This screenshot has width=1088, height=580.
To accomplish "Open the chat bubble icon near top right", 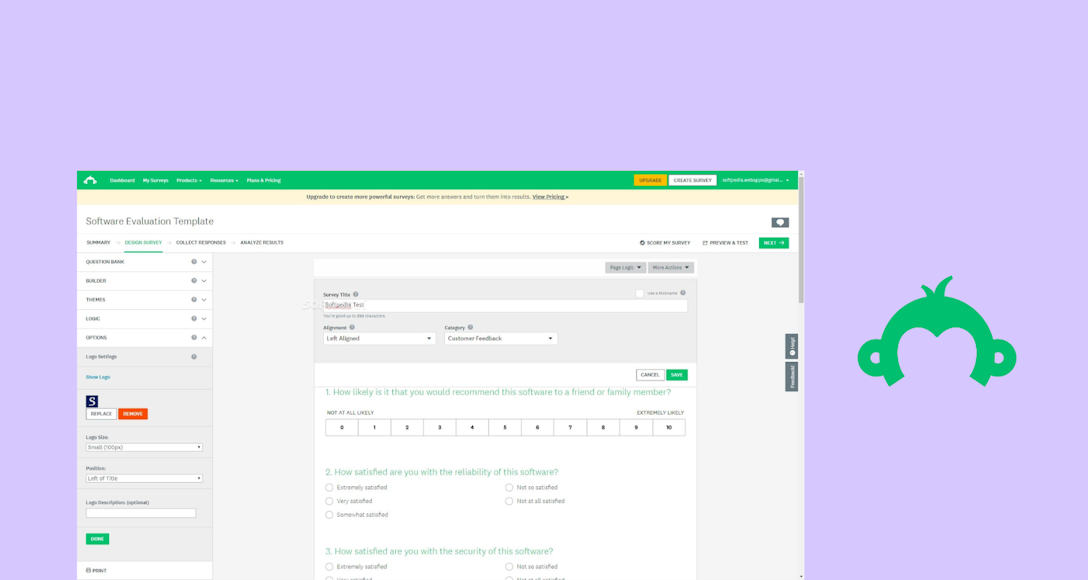I will click(780, 221).
